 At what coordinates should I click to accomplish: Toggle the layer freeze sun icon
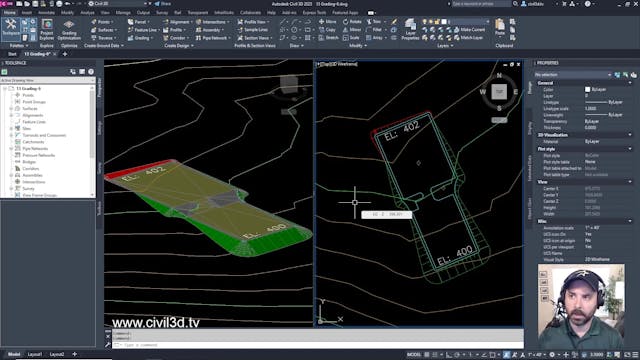[x=431, y=22]
